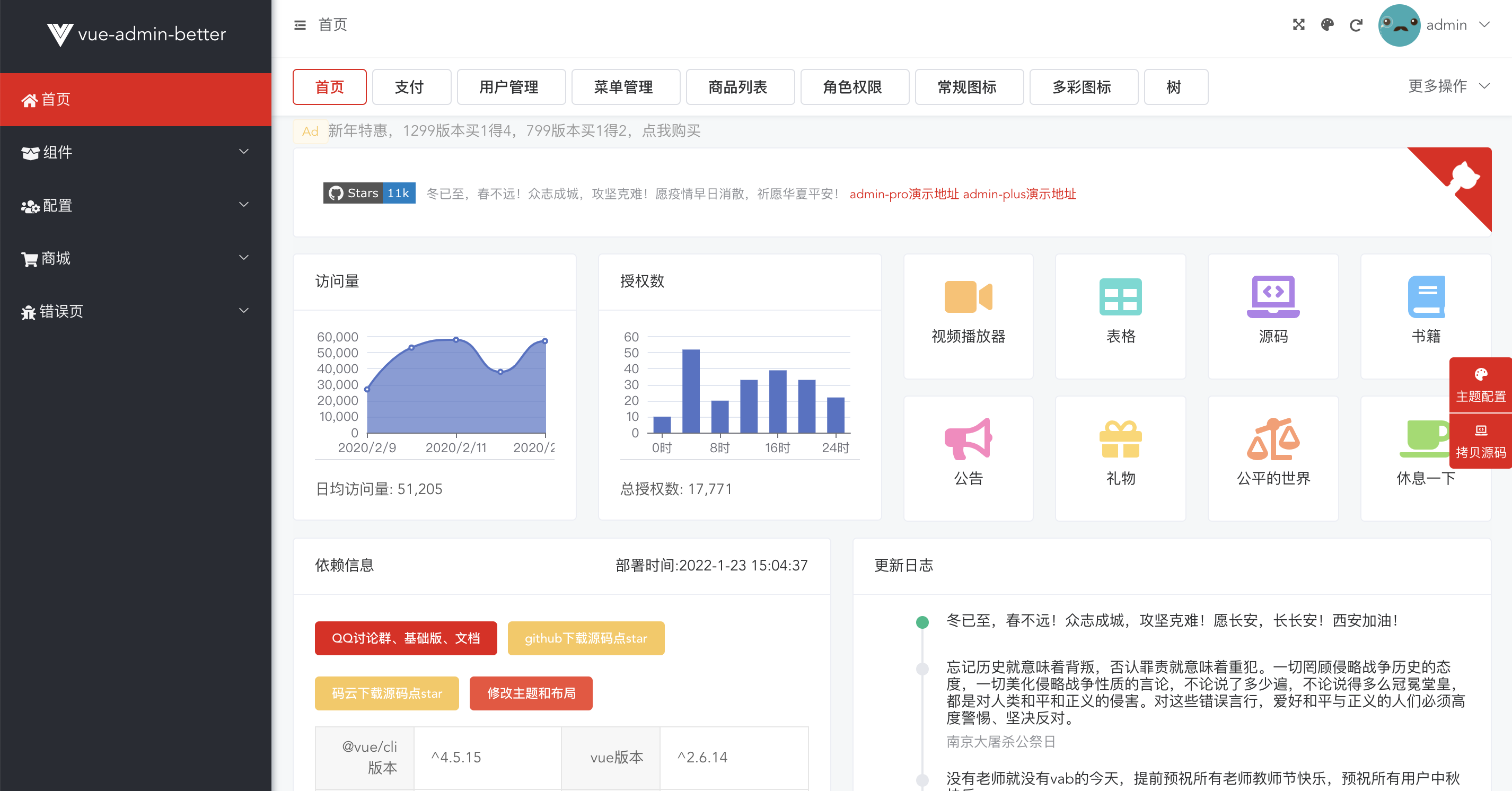Expand the 配置 sidebar menu
This screenshot has height=791, width=1512.
[136, 205]
